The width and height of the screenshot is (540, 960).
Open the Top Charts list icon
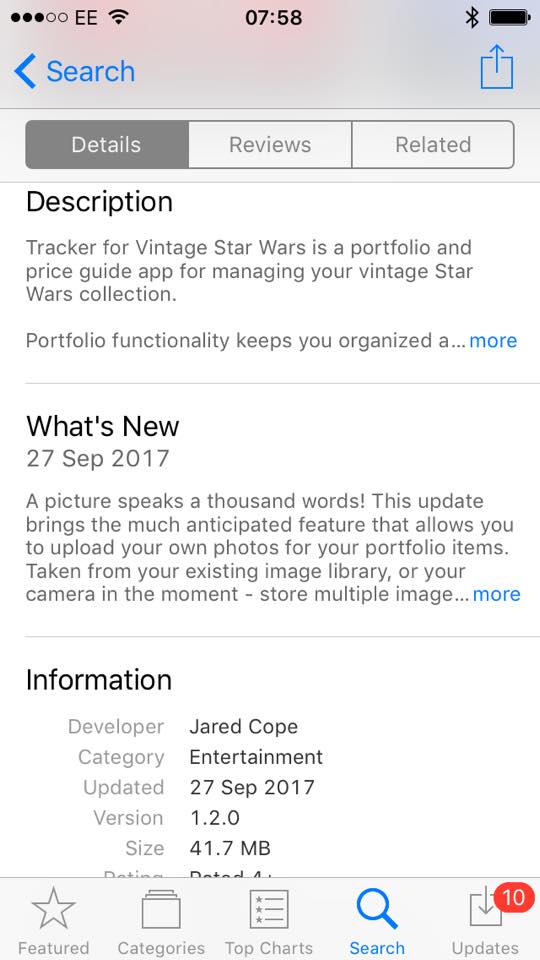(269, 909)
